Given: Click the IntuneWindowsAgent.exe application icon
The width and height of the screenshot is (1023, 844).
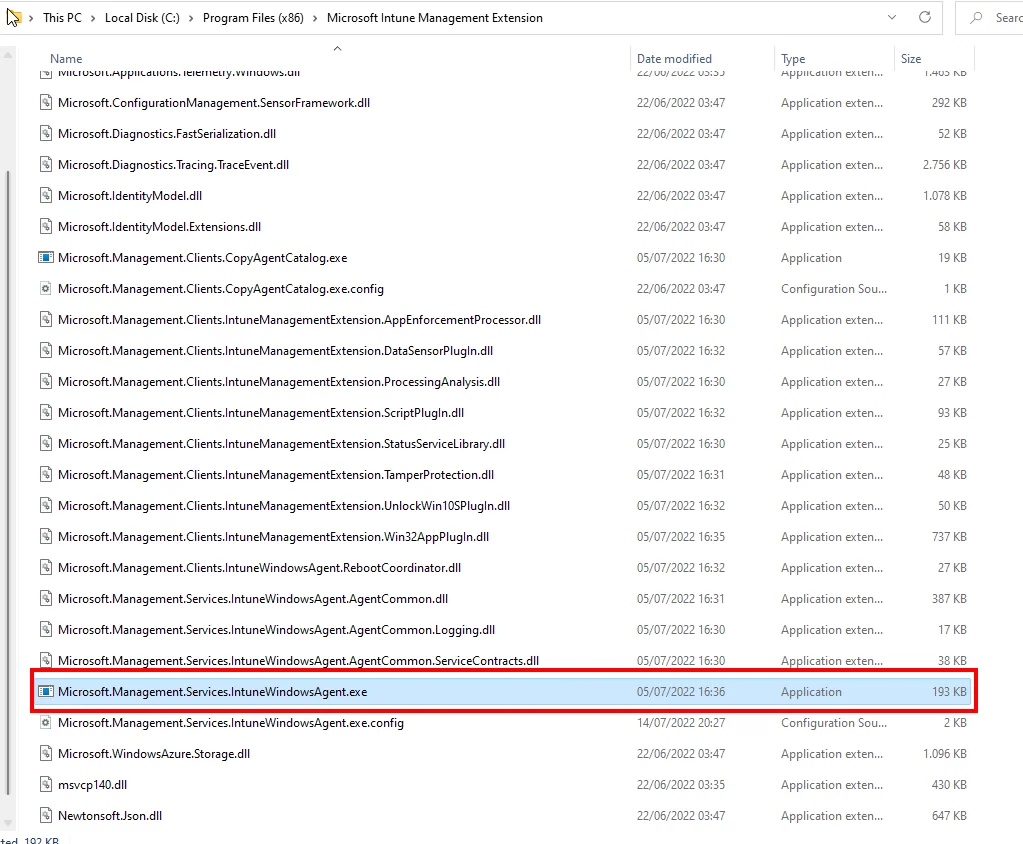Looking at the screenshot, I should 46,691.
